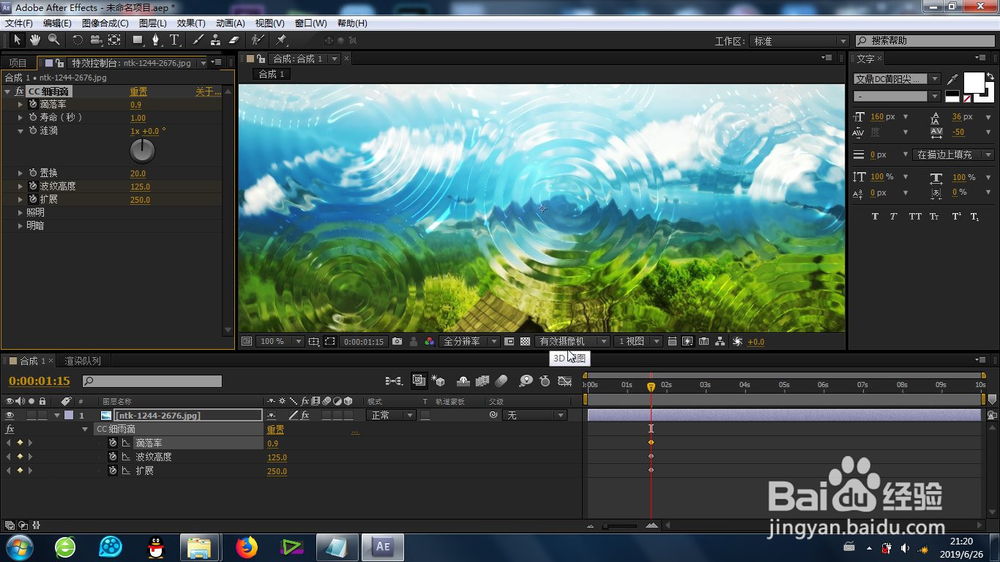1000x562 pixels.
Task: Switch to the 渲染队列 tab
Action: [82, 361]
